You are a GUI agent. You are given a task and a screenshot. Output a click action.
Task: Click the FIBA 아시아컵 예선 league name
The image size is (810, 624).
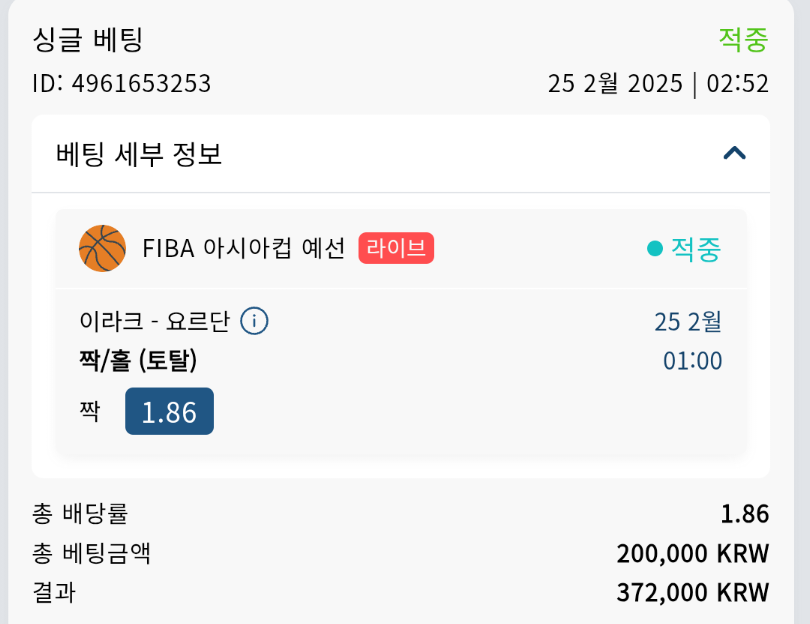tap(244, 248)
